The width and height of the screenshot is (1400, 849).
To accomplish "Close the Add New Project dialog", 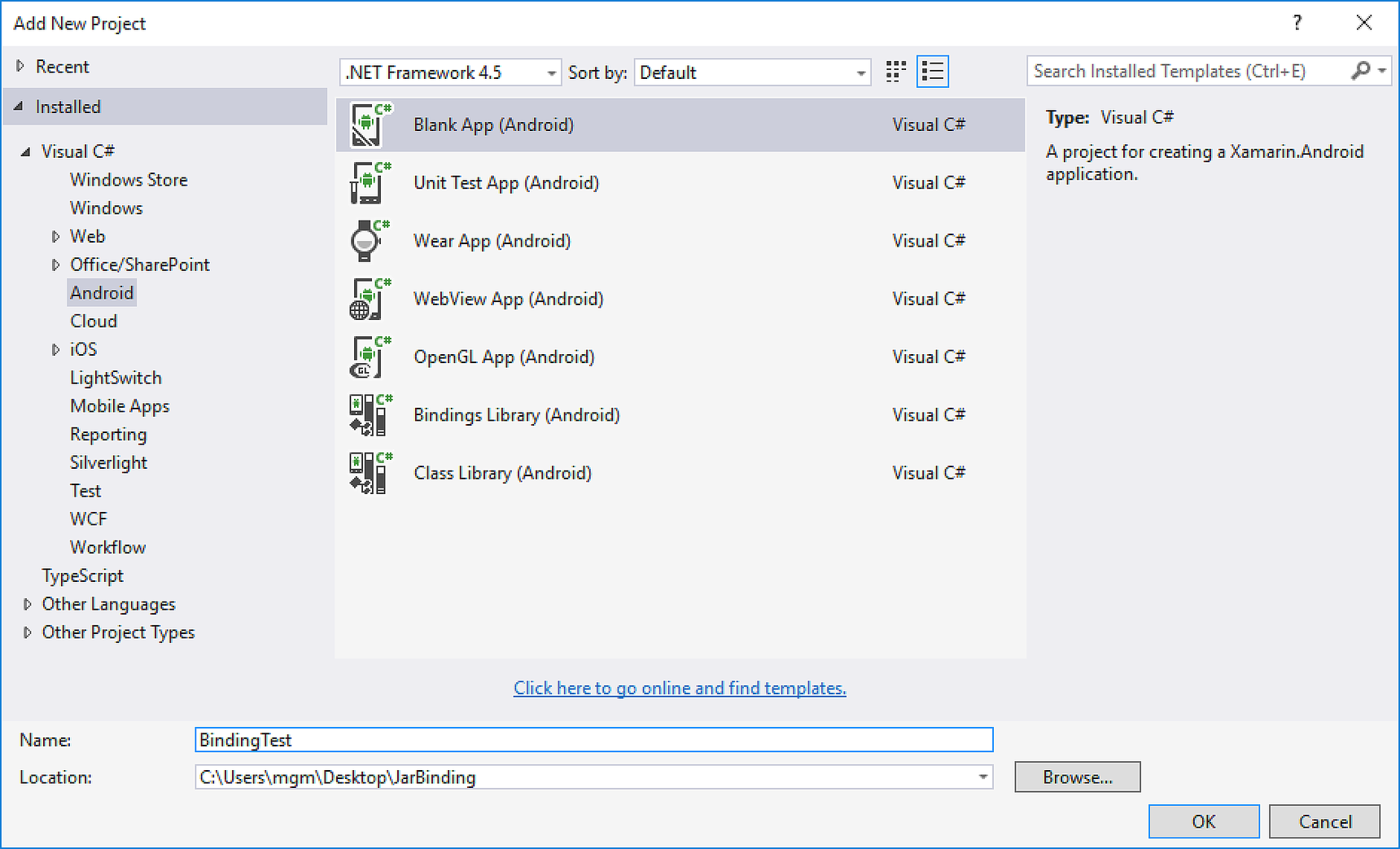I will [x=1364, y=23].
